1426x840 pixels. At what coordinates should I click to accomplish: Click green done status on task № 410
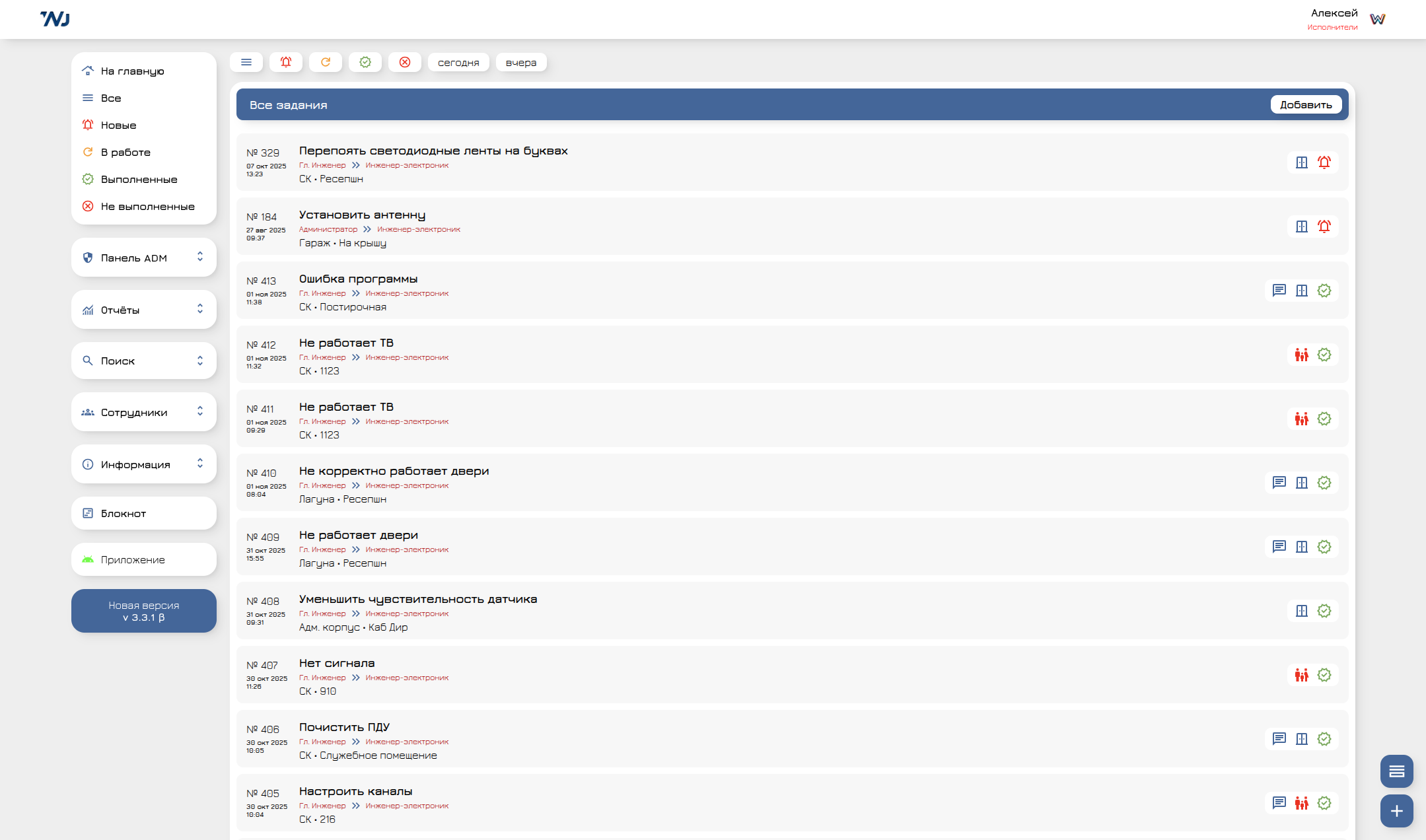[x=1324, y=483]
